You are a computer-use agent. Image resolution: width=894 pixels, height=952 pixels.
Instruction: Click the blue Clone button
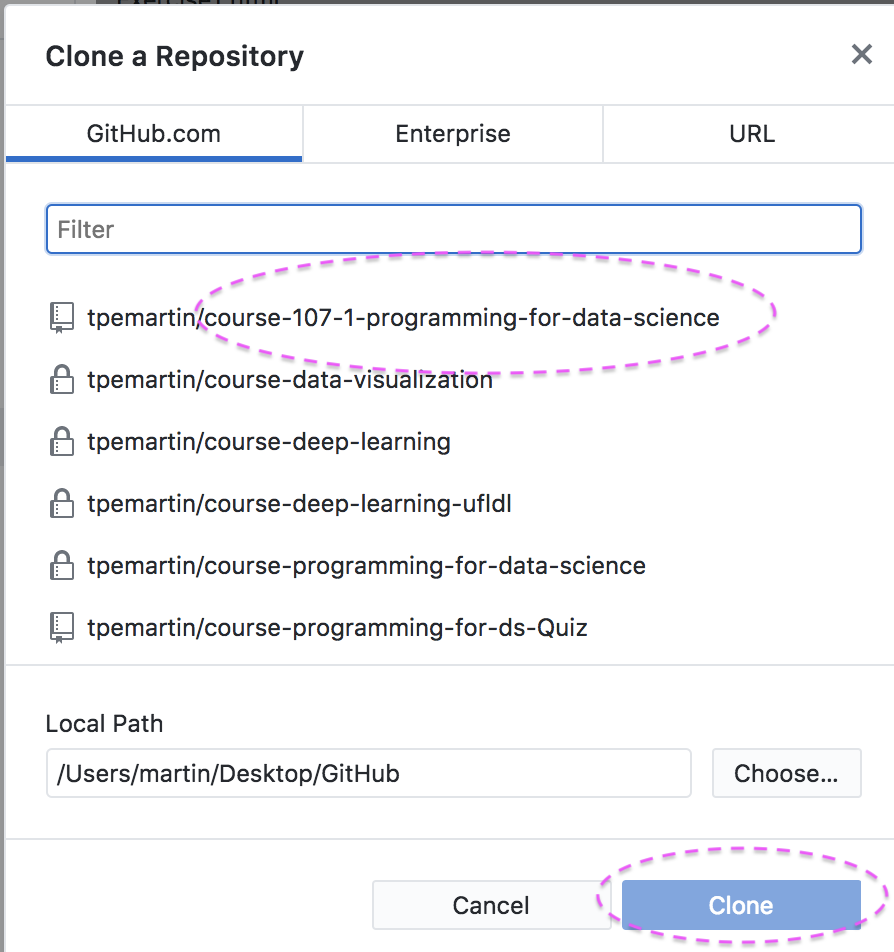tap(741, 905)
